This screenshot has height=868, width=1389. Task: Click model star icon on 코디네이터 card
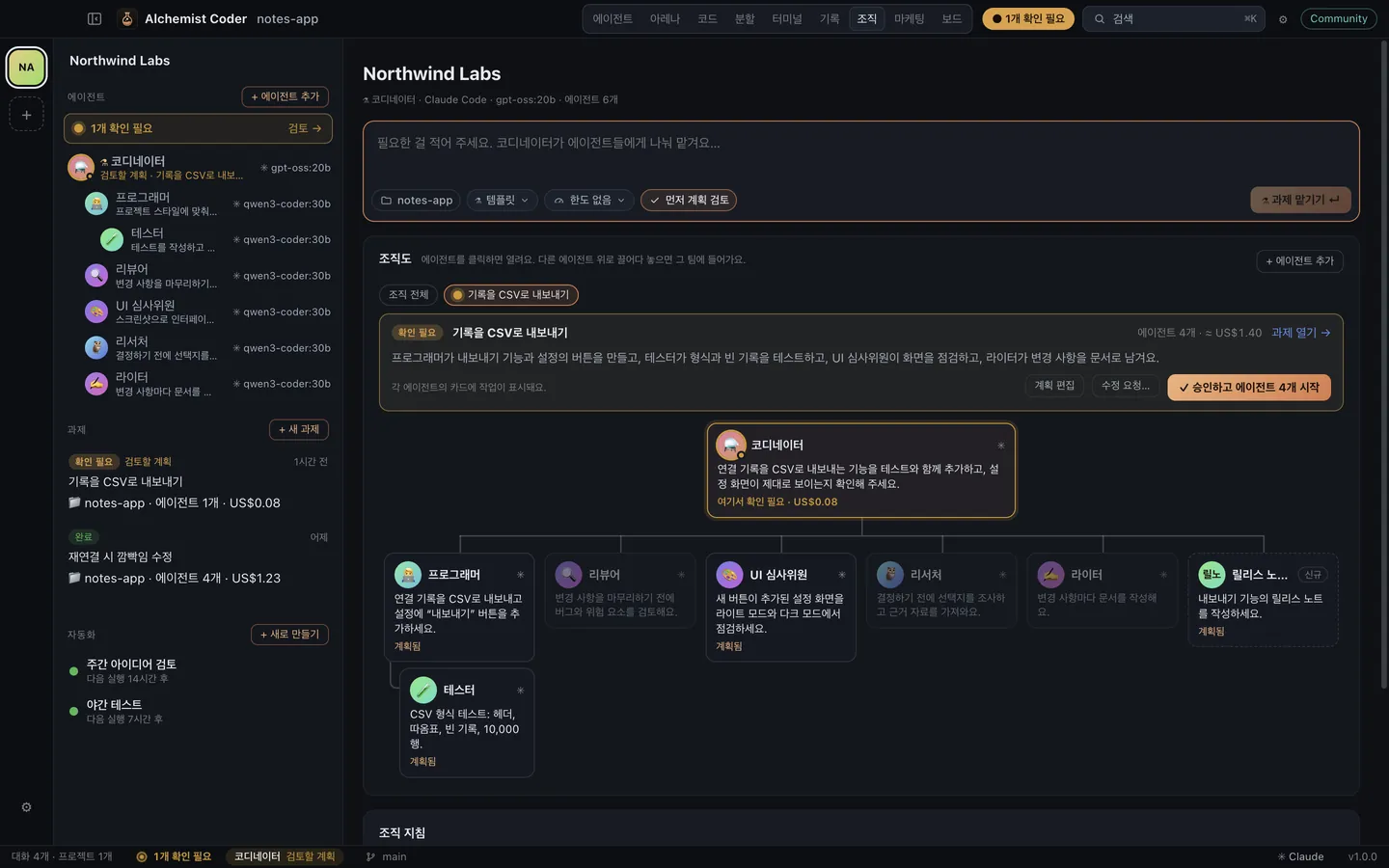1001,446
